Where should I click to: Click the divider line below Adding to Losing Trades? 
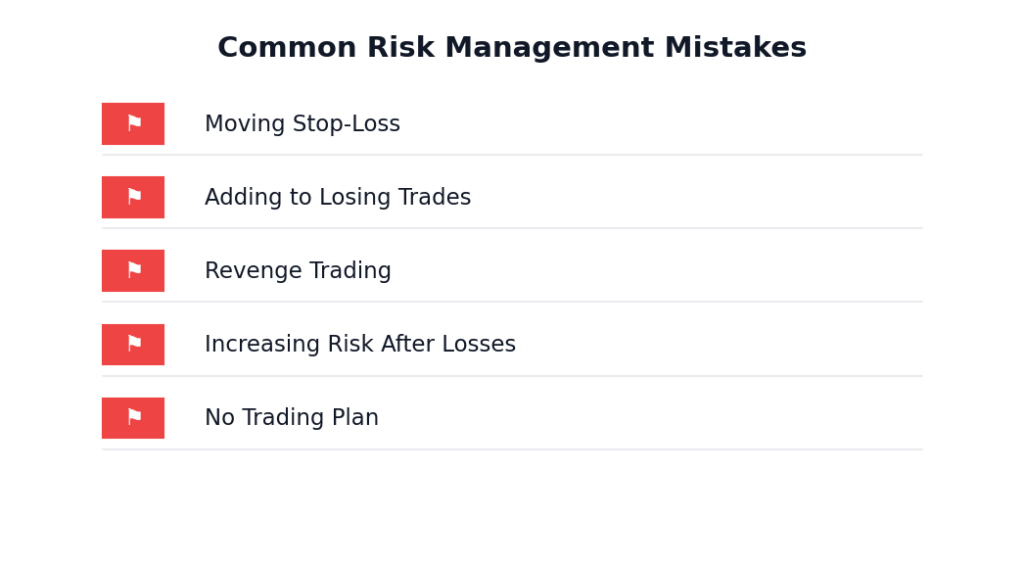pyautogui.click(x=511, y=228)
